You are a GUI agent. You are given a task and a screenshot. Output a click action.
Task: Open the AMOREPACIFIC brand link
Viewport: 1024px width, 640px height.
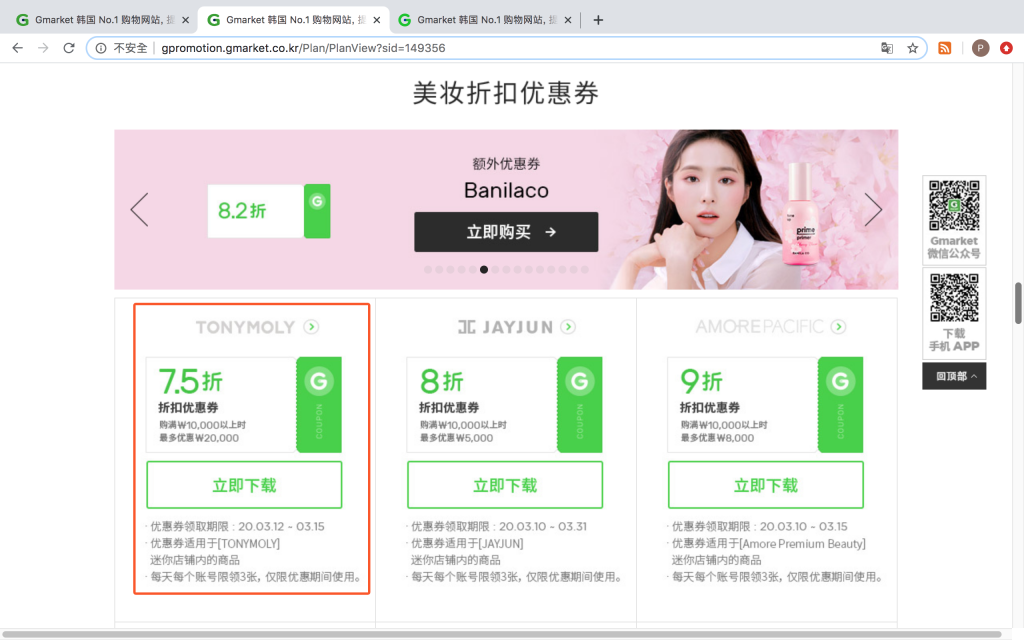tap(760, 327)
